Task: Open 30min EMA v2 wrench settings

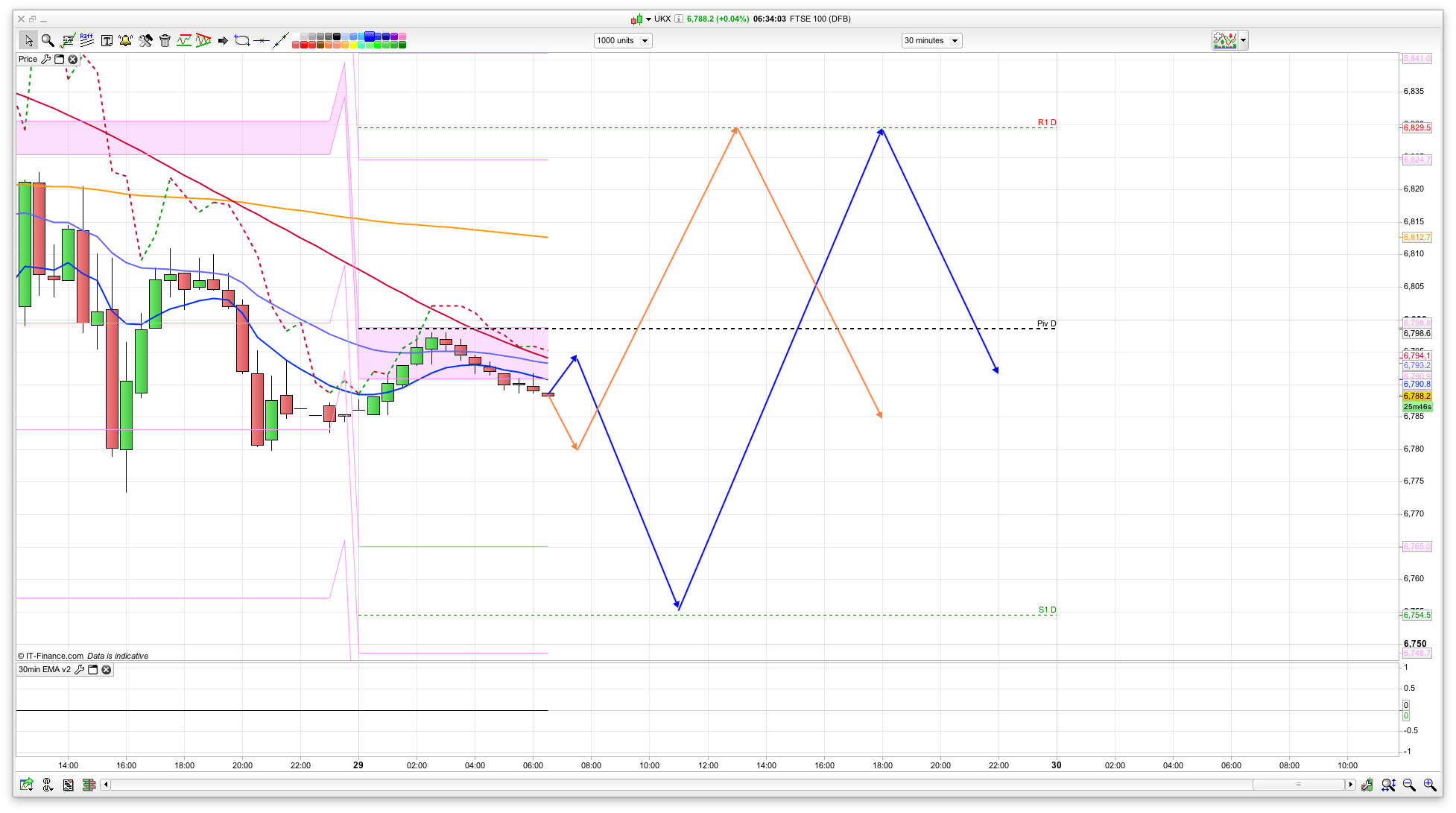Action: click(80, 669)
